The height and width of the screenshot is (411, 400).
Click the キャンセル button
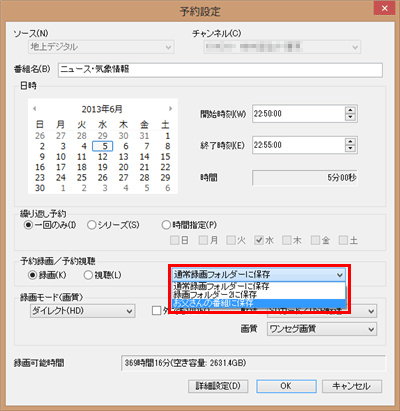352,386
